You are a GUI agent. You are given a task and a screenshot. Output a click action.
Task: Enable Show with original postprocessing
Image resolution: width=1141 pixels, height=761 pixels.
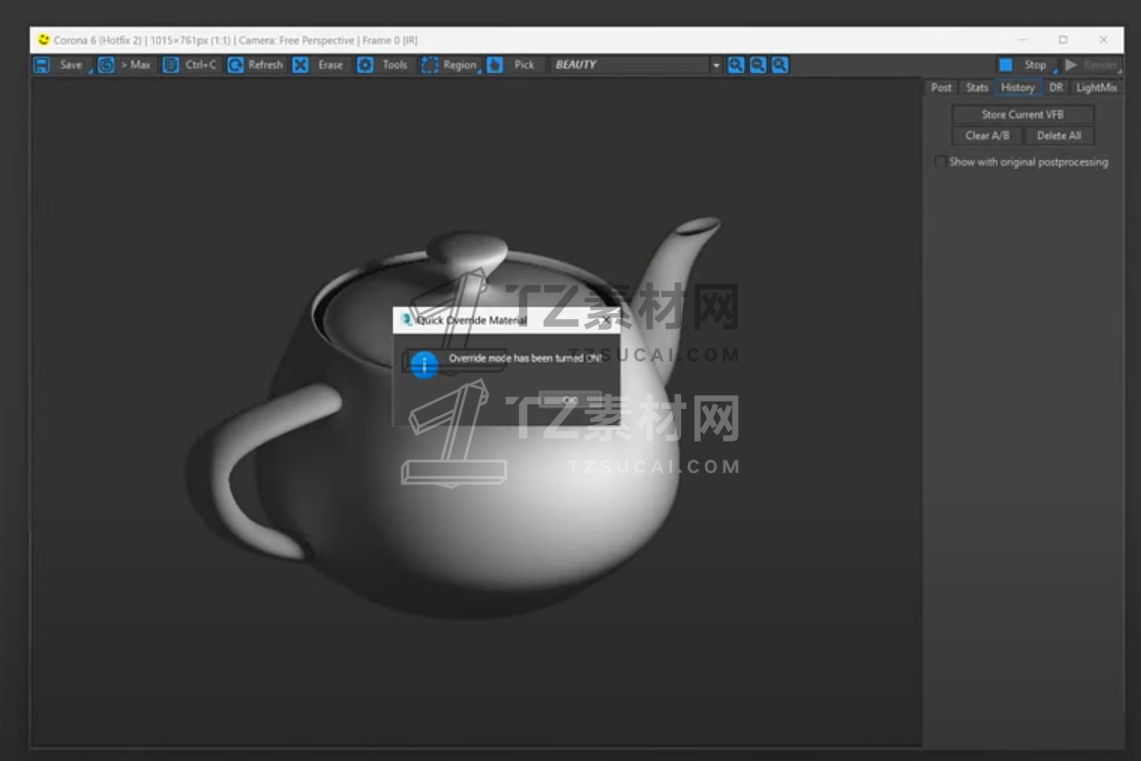940,162
